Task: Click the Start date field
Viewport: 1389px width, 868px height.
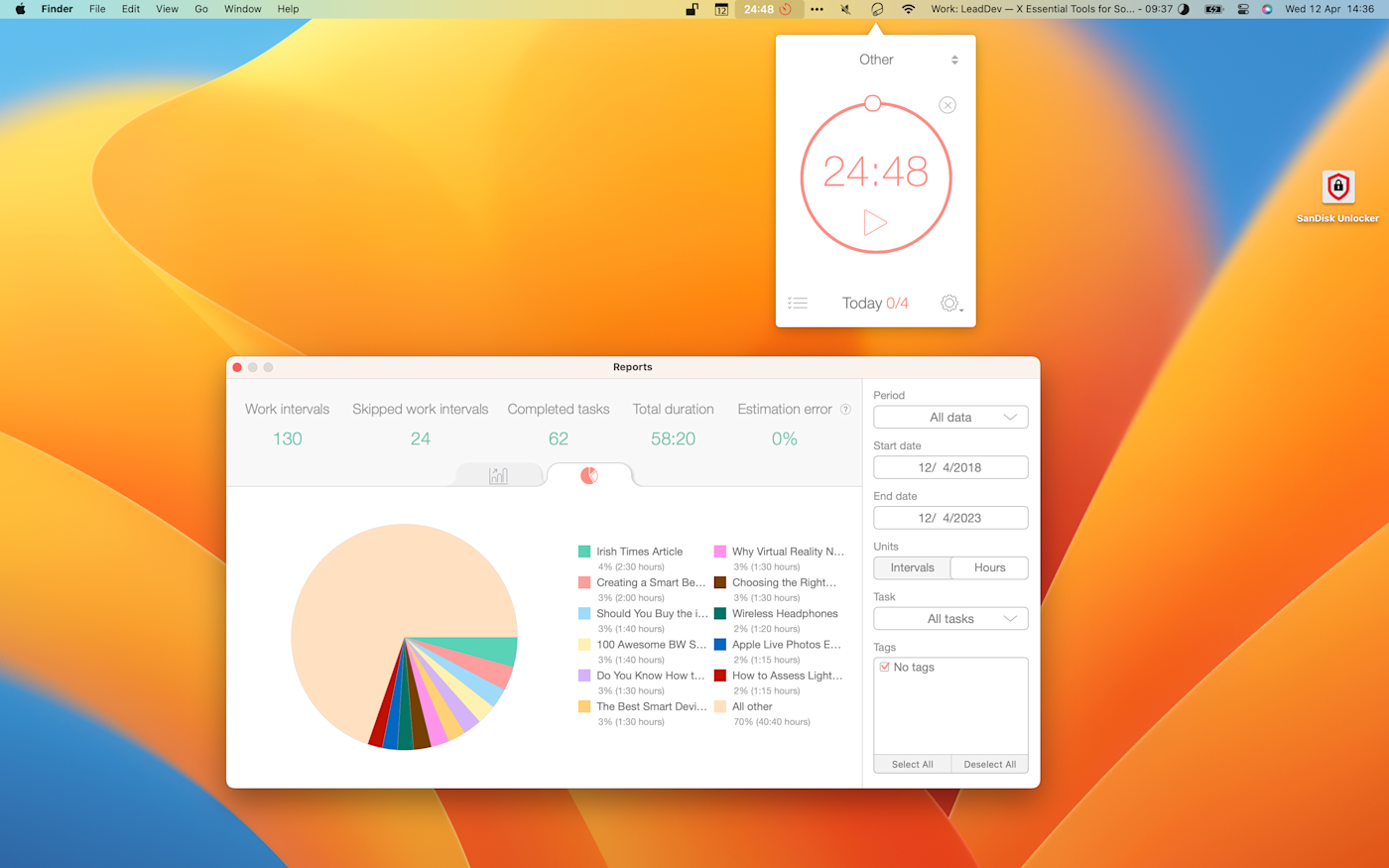Action: (950, 467)
